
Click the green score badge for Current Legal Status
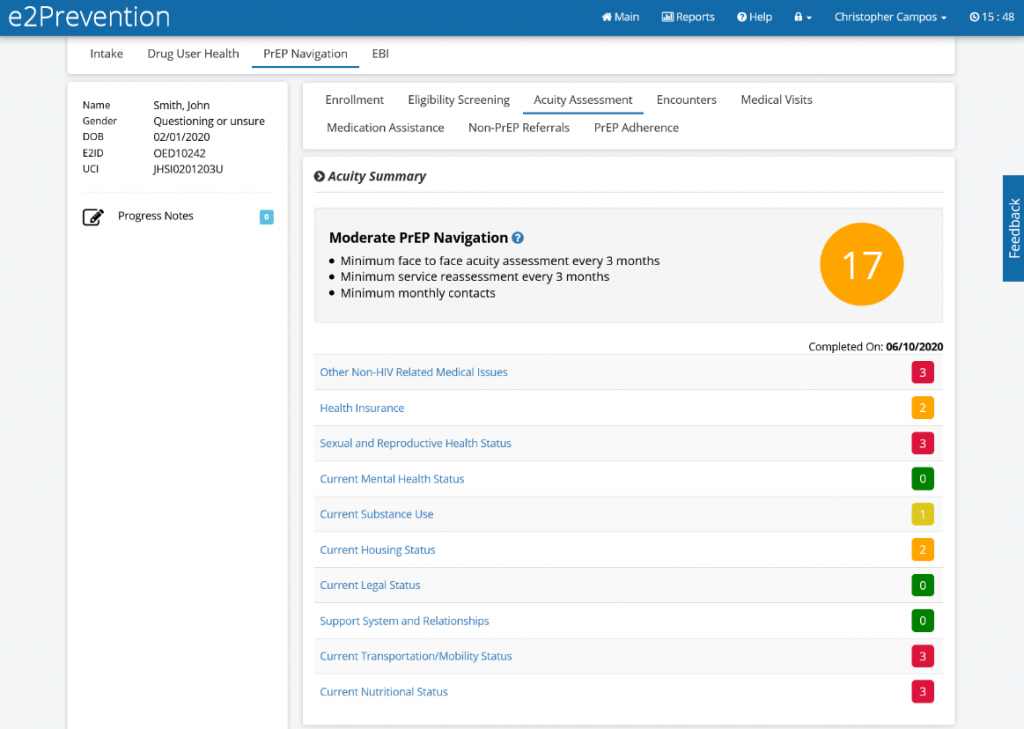click(x=921, y=585)
